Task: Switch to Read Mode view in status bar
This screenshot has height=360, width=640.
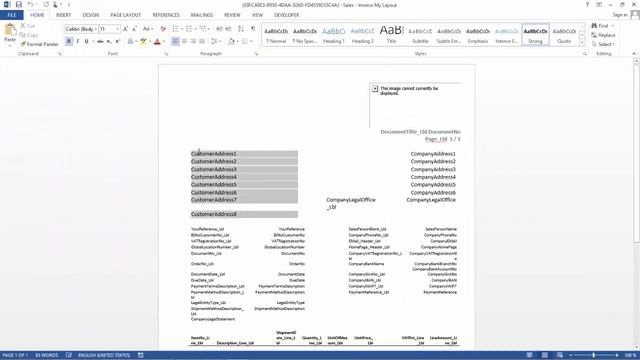Action: pyautogui.click(x=529, y=355)
